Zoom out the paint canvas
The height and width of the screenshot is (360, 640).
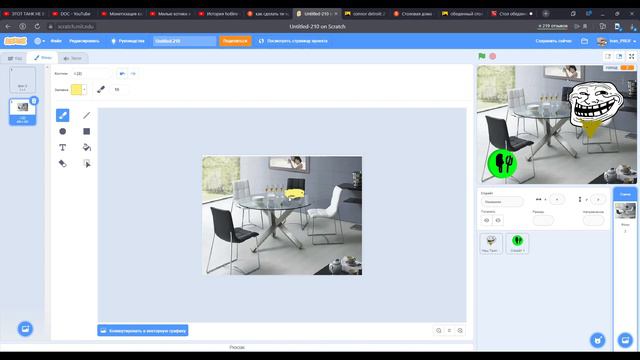coord(439,331)
